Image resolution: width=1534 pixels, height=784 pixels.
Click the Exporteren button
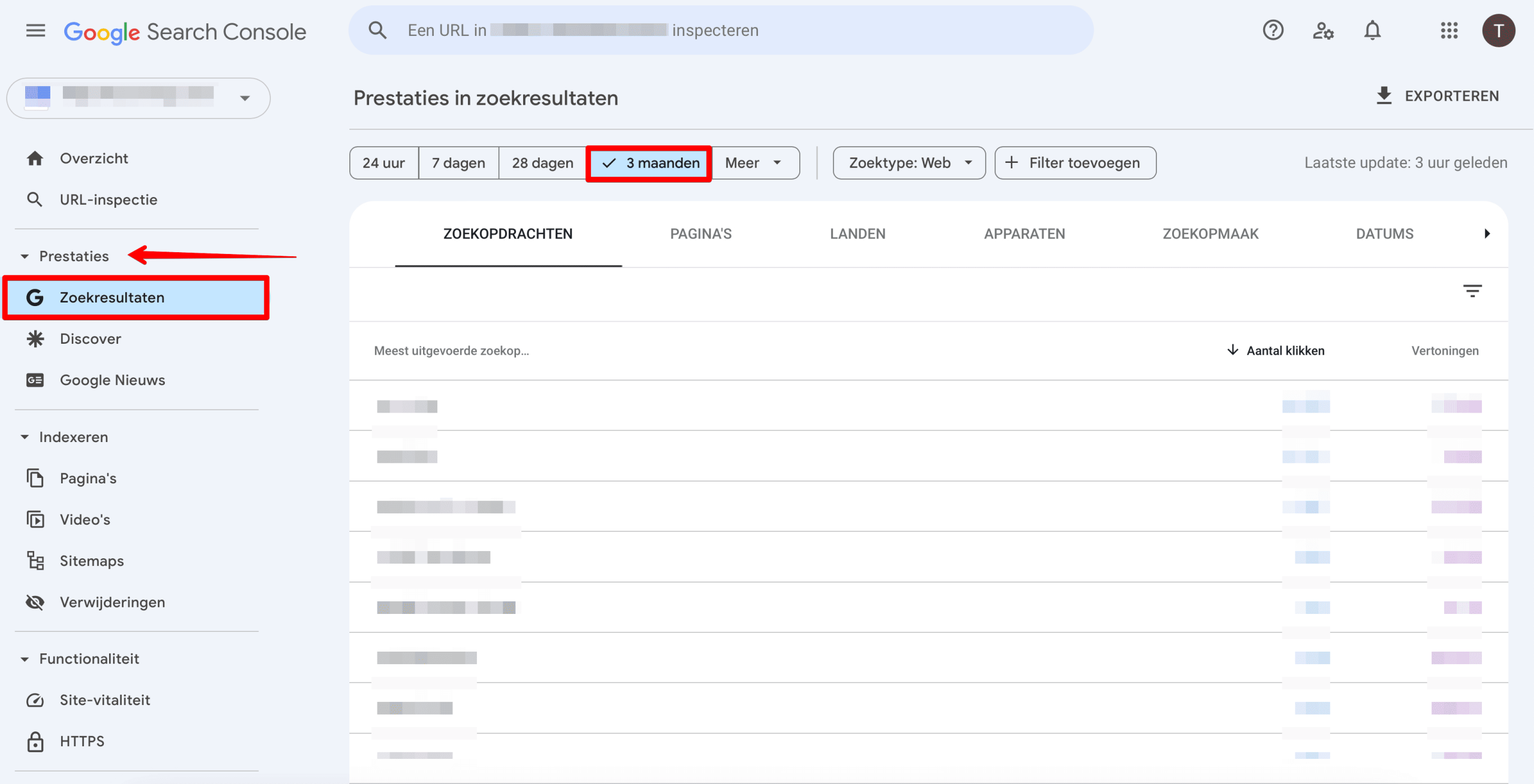[1438, 96]
